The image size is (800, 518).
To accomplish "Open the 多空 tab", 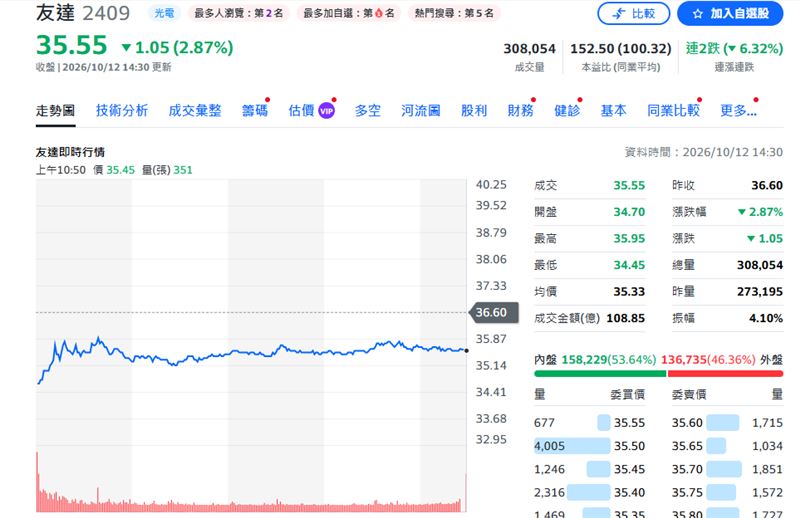I will [368, 111].
